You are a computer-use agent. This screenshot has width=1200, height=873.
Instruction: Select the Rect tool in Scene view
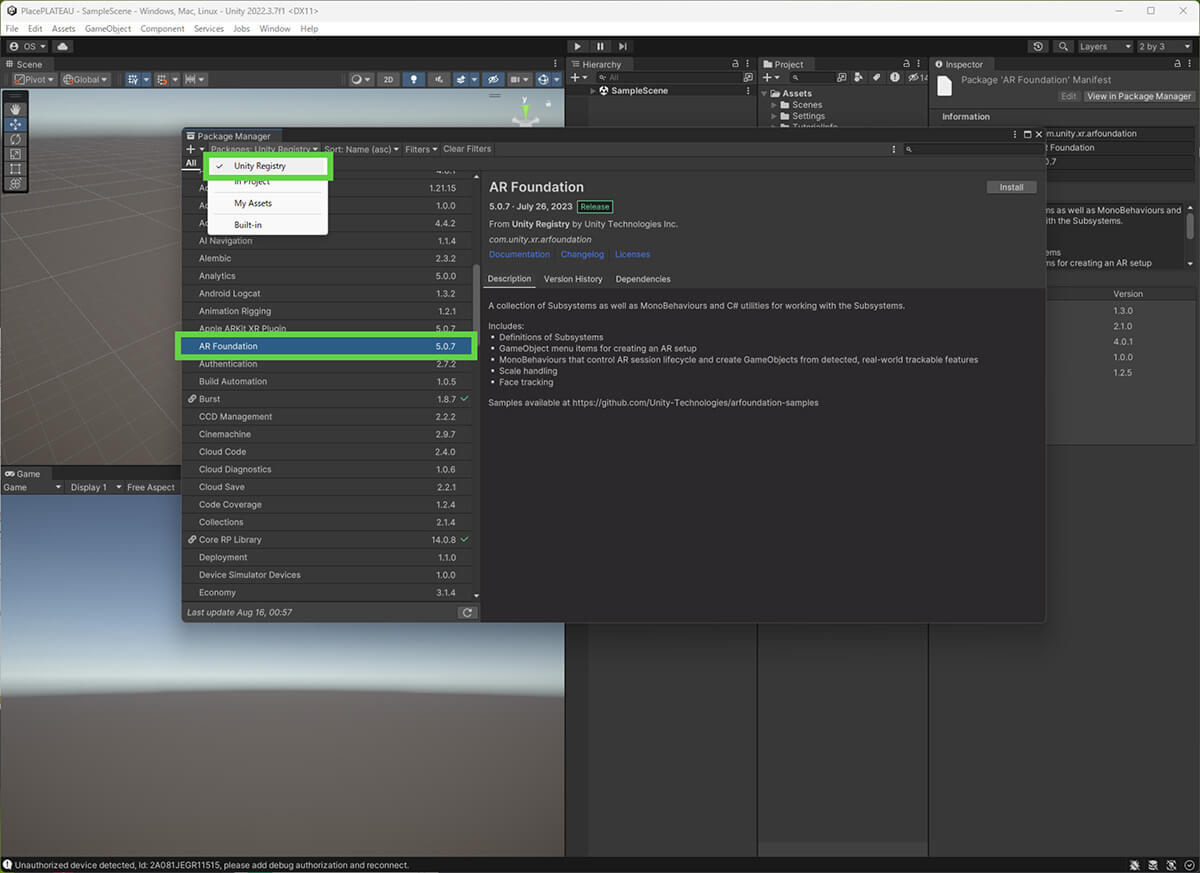point(15,169)
